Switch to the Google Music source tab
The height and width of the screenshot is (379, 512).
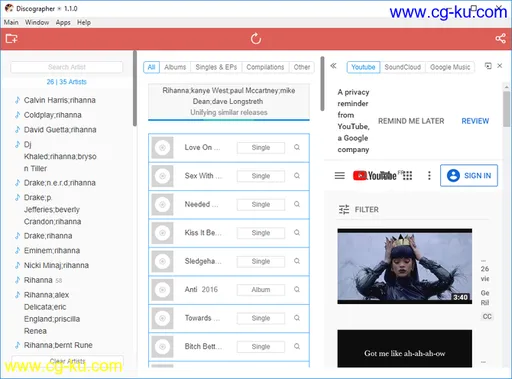450,67
